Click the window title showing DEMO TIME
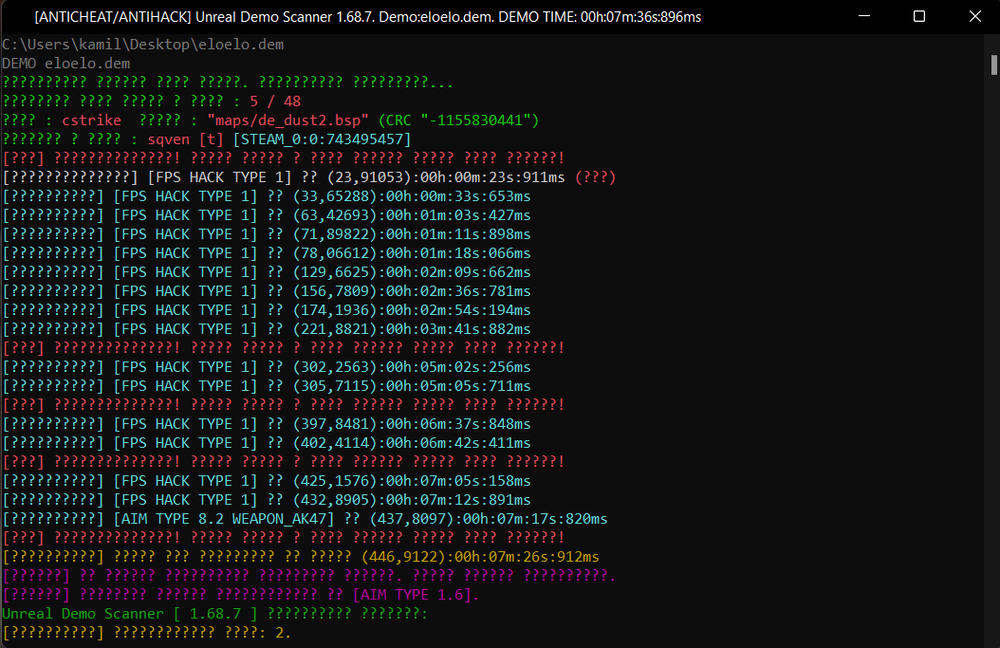Viewport: 1000px width, 648px height. point(367,17)
